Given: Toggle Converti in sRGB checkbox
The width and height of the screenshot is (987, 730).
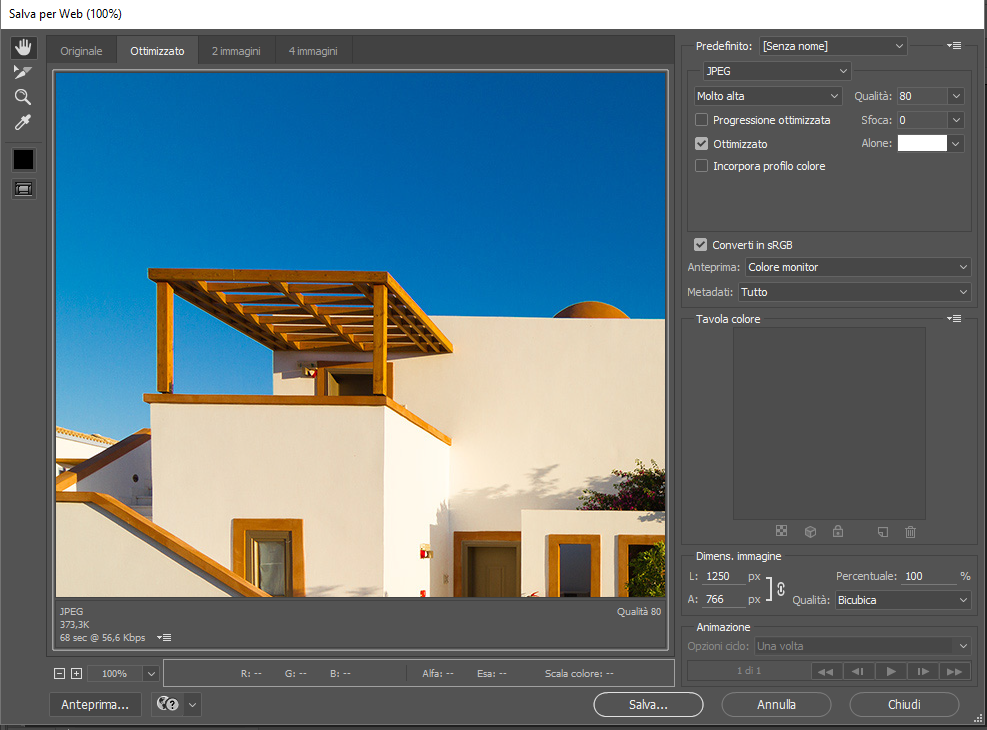Looking at the screenshot, I should coord(701,245).
